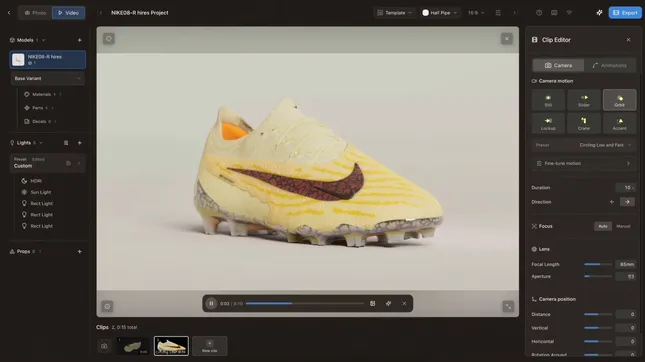645x362 pixels.
Task: Collapse the Models section chevron
Action: 44,40
